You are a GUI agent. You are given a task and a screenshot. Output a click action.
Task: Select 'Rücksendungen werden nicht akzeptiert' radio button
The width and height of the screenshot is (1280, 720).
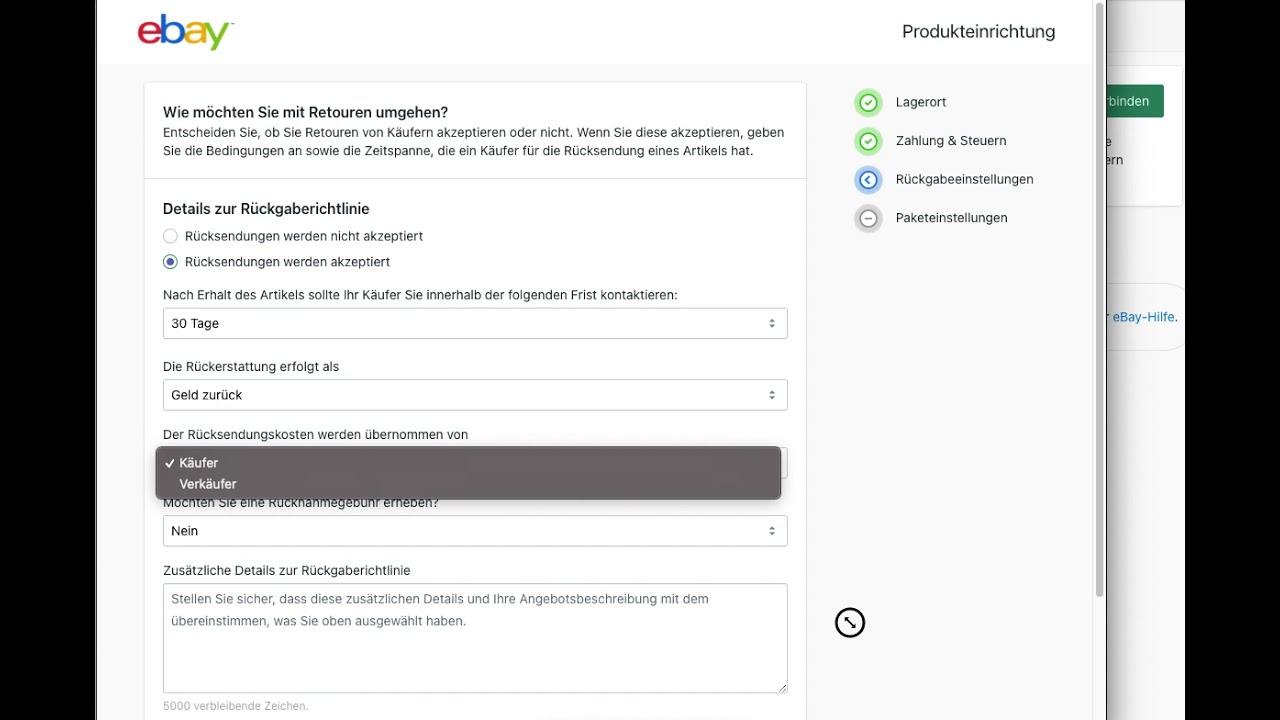click(x=170, y=236)
